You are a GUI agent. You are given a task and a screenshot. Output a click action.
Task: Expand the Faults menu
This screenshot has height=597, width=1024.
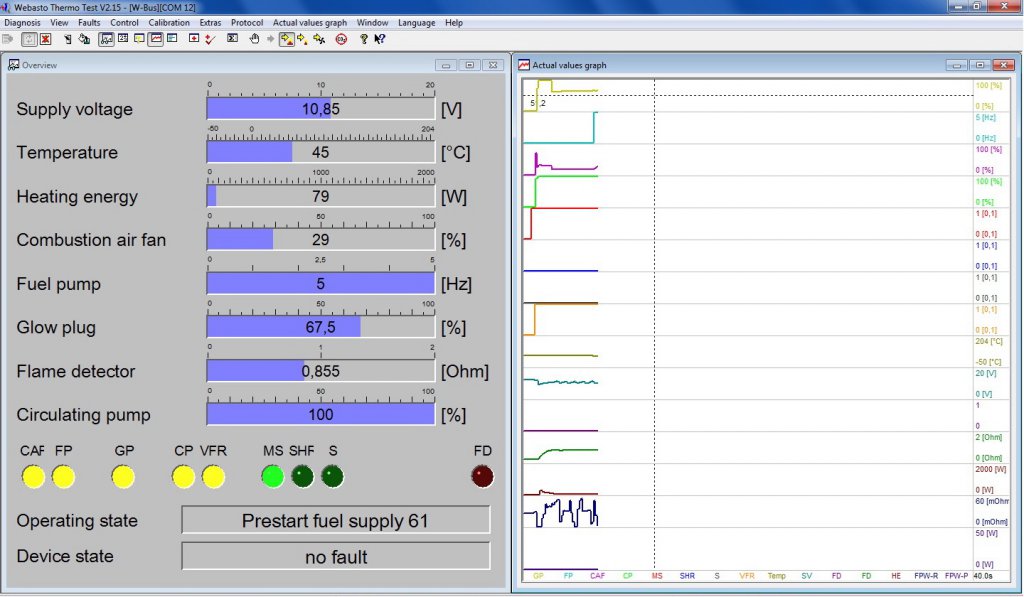click(89, 22)
